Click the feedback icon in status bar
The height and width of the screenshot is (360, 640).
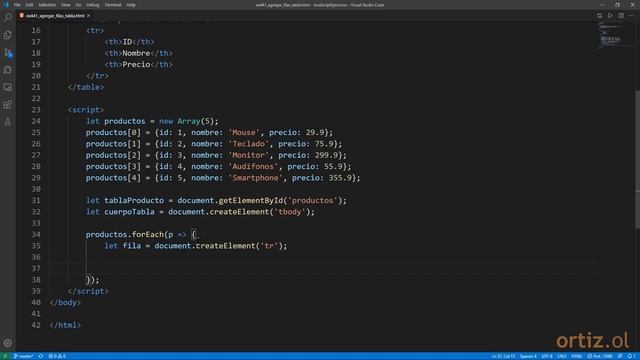[x=620, y=356]
